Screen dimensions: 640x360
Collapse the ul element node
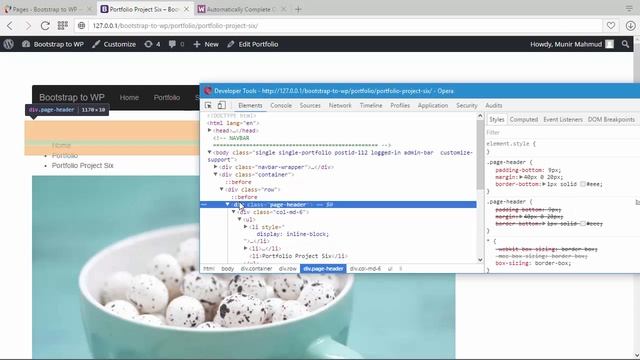[x=240, y=219]
